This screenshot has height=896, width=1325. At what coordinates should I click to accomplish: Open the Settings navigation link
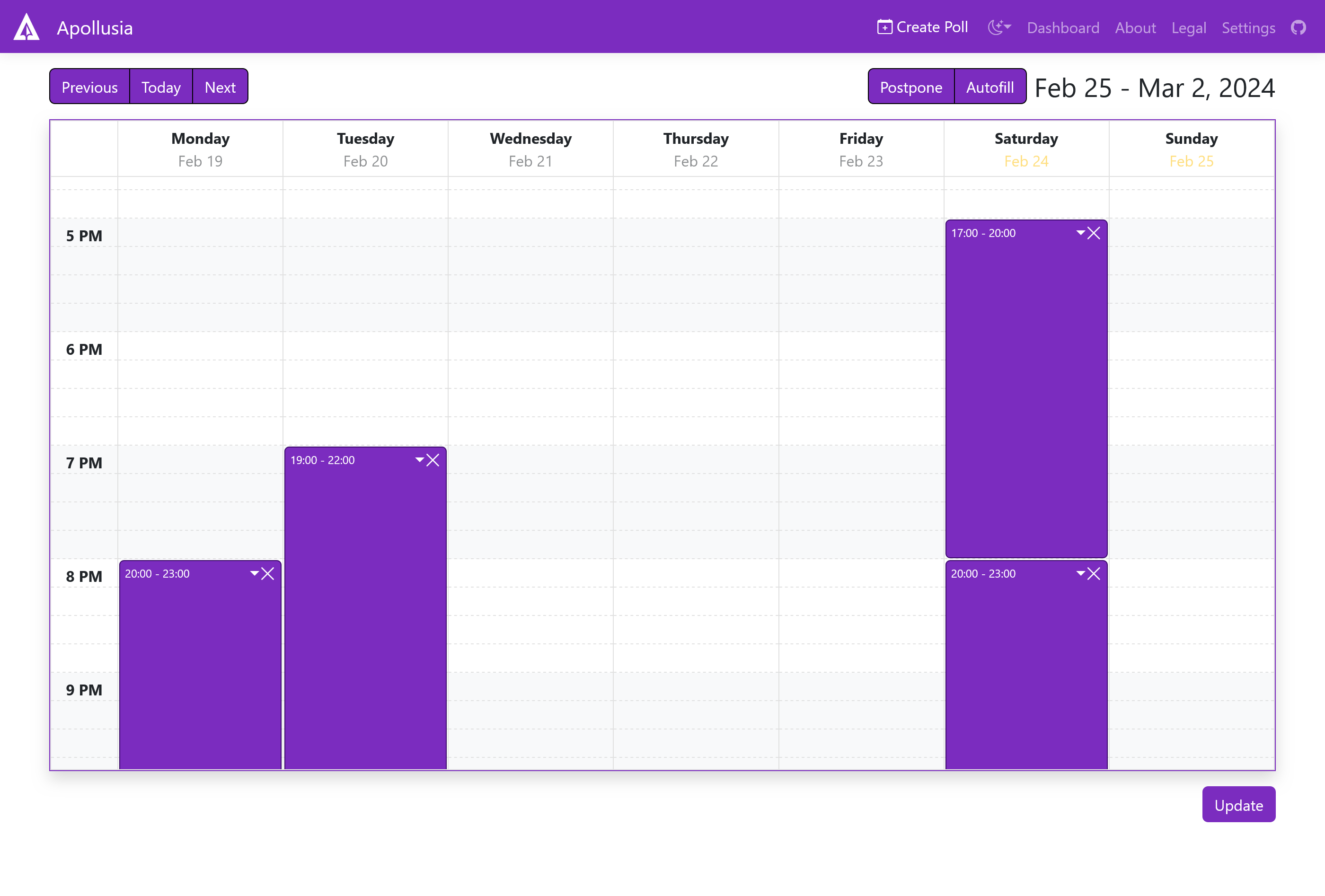pos(1248,28)
